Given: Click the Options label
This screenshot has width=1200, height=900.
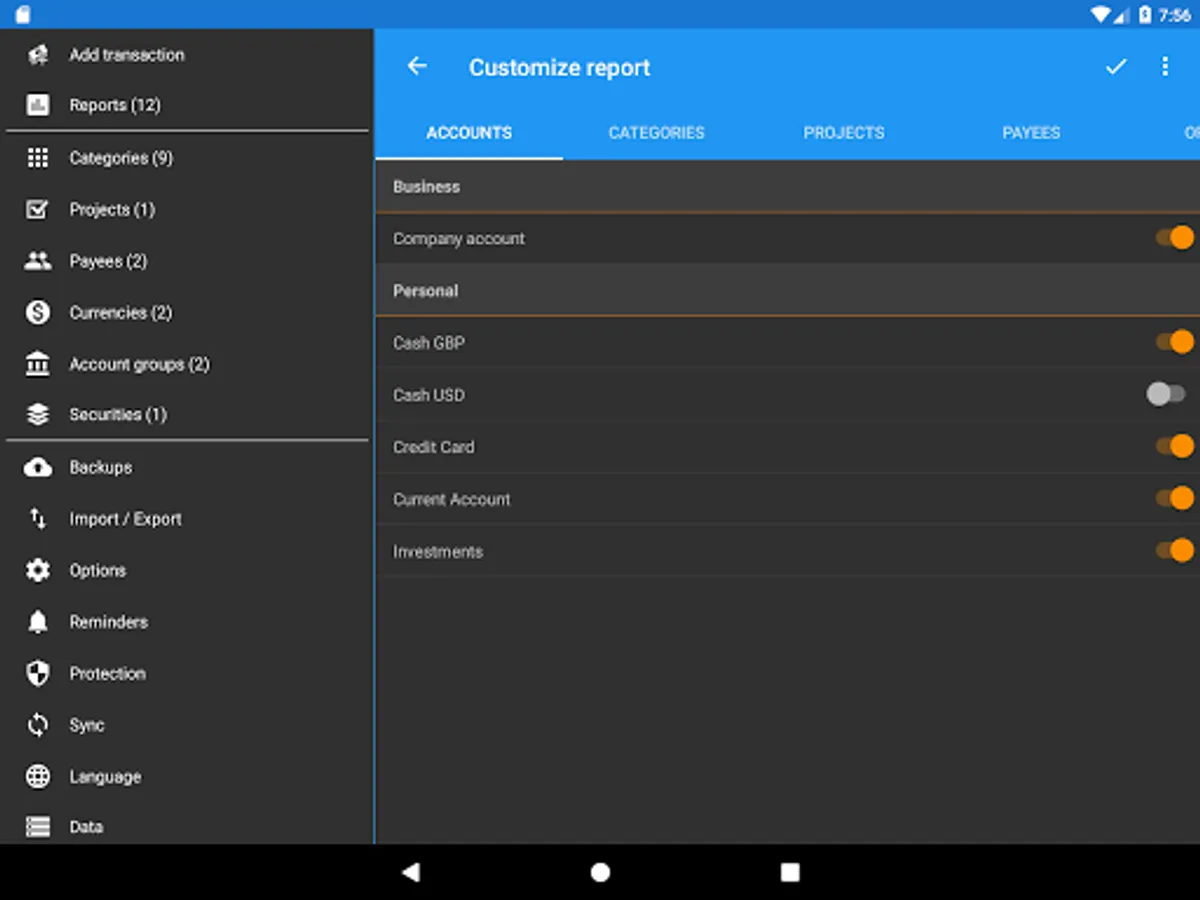Looking at the screenshot, I should pyautogui.click(x=98, y=570).
